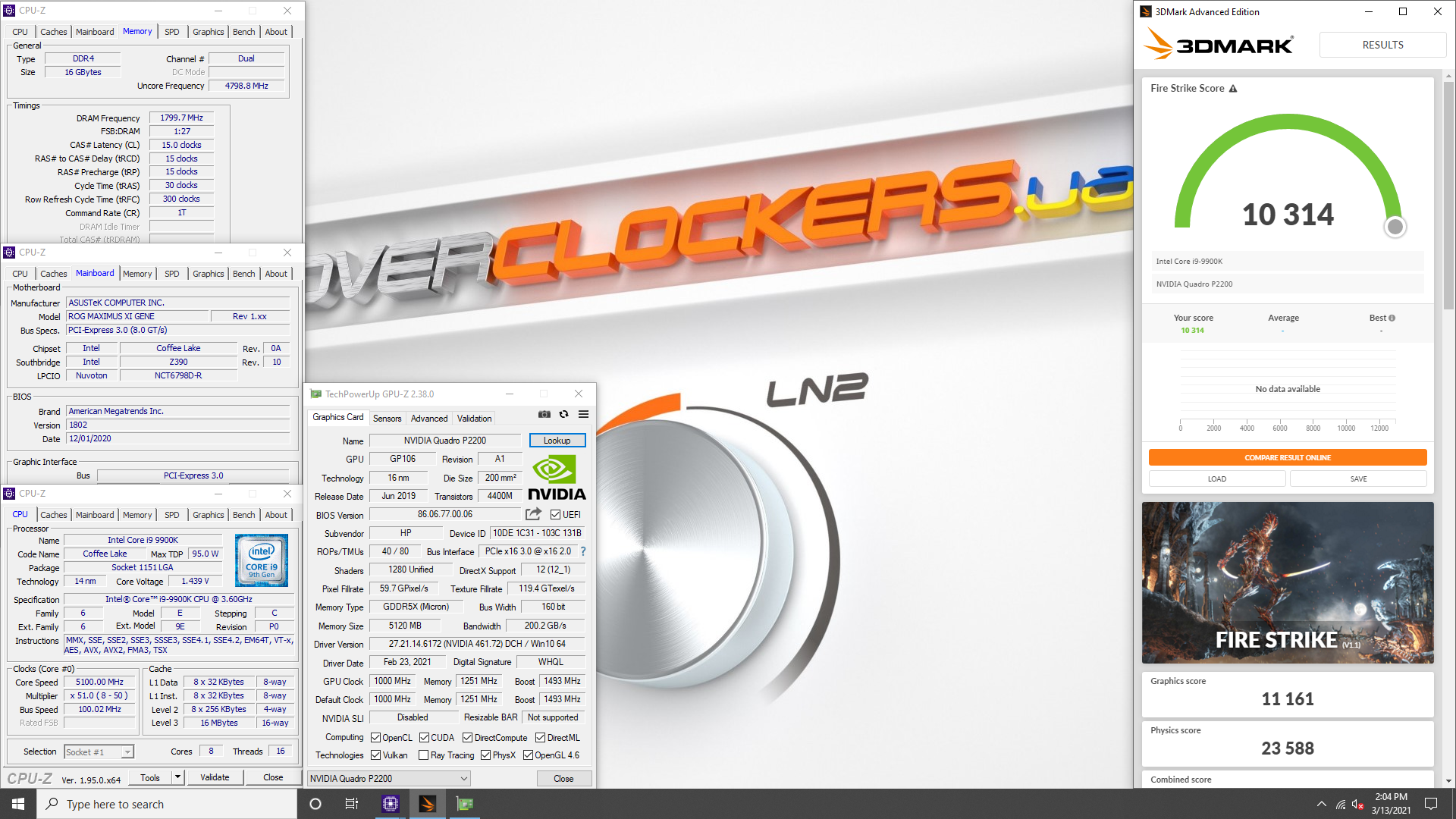Click the 3DMark scrollbar down arrow
1456x819 pixels.
click(1448, 780)
